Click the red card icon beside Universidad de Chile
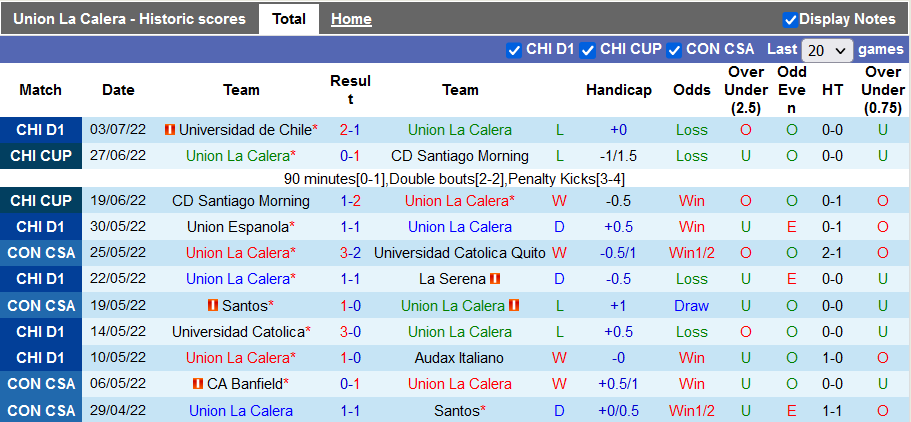 coord(170,130)
